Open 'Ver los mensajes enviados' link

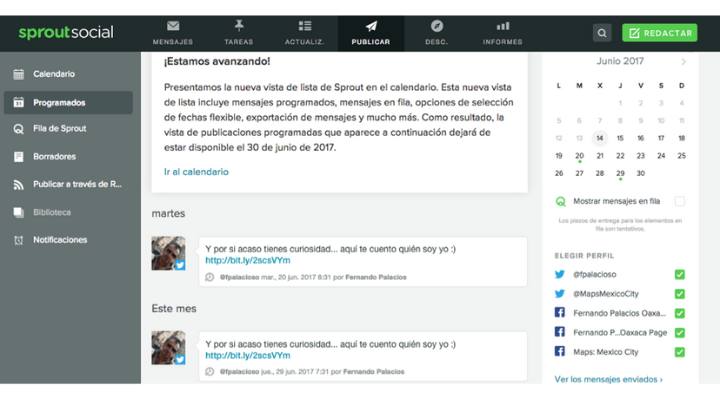[x=608, y=379]
